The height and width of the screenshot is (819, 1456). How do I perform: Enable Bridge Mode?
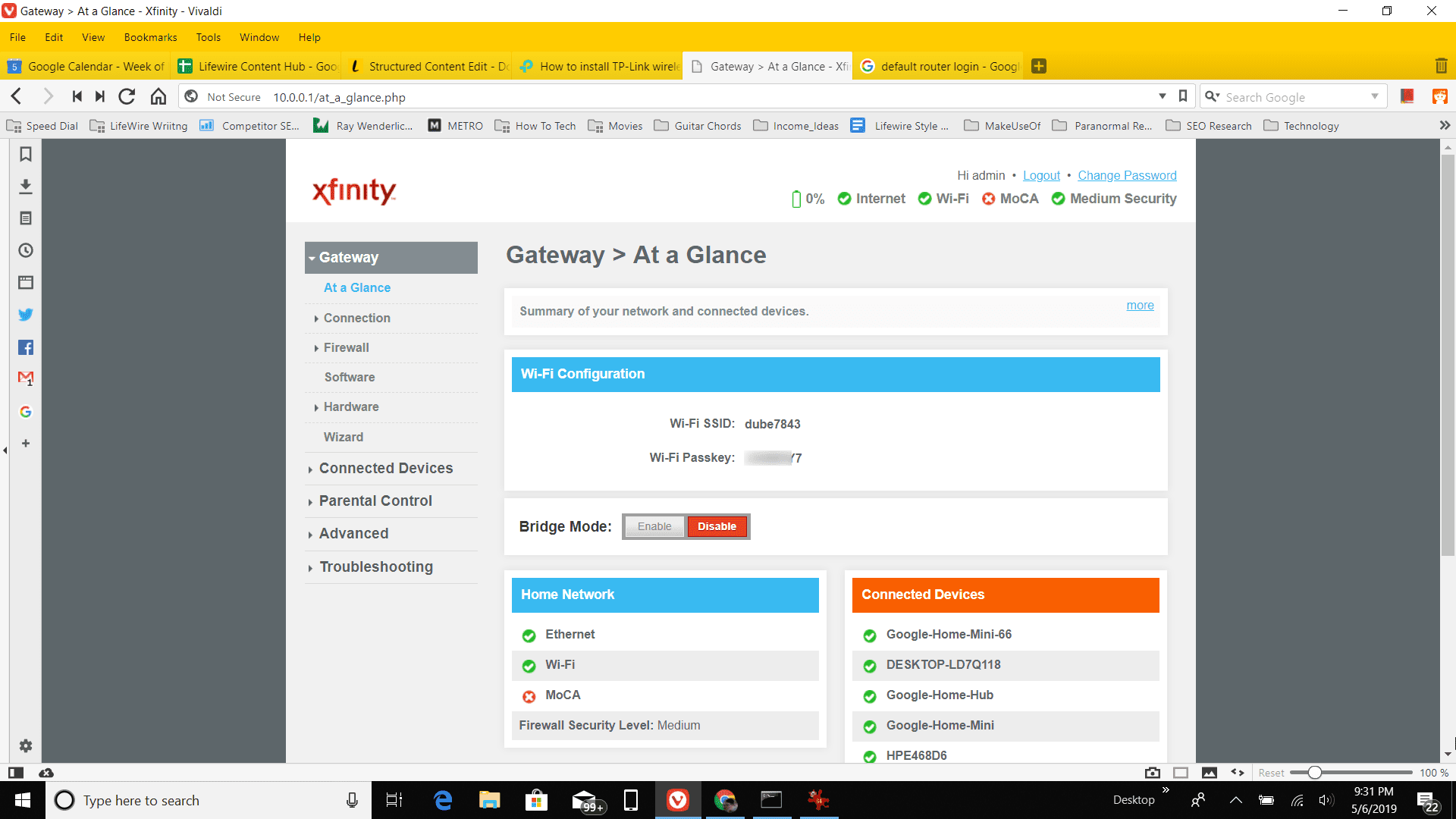coord(655,526)
